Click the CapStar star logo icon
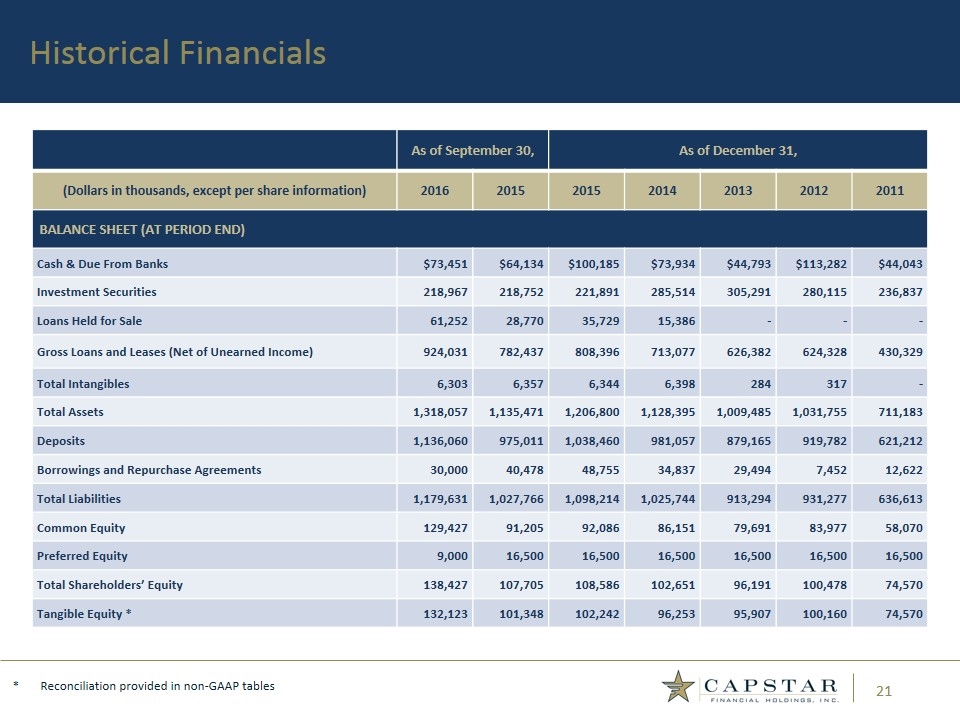 click(679, 686)
